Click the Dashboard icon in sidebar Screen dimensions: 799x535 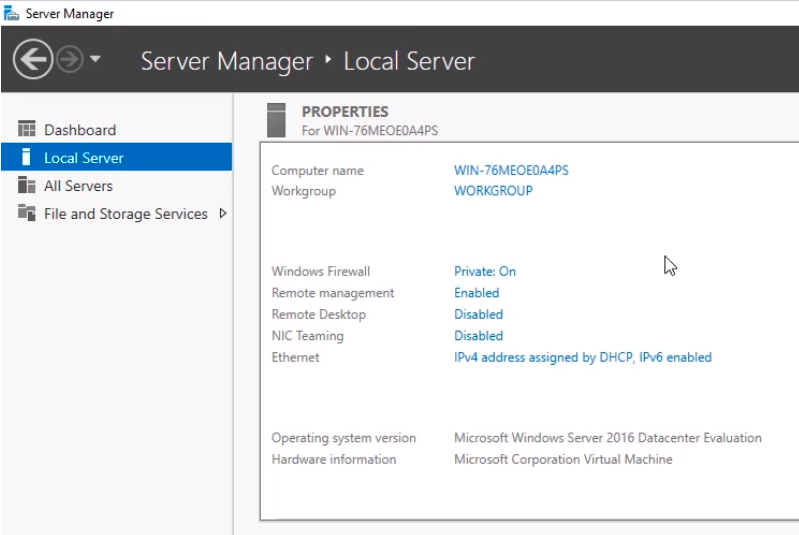point(27,130)
